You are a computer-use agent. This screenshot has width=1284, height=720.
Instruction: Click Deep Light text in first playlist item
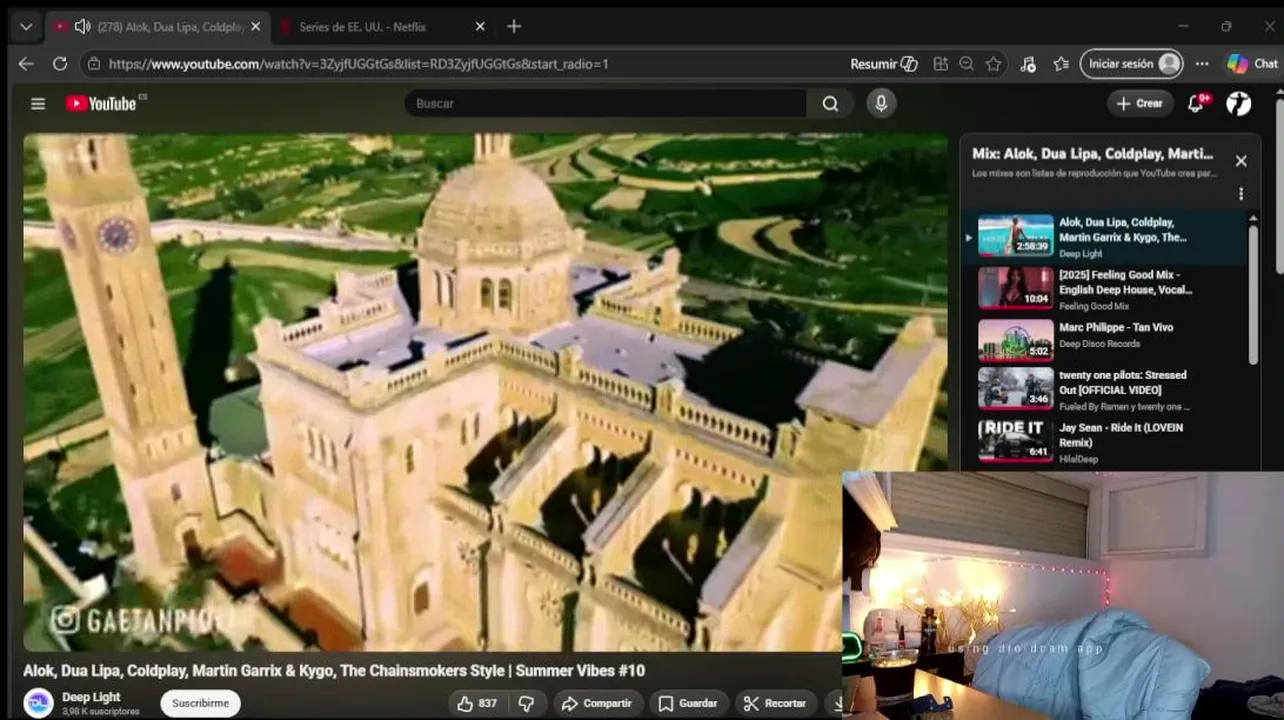pos(1080,254)
